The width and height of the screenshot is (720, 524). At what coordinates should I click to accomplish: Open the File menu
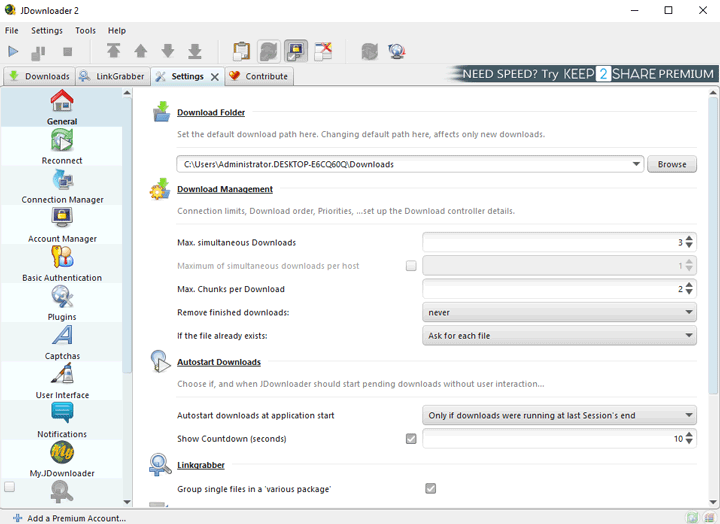[x=11, y=31]
